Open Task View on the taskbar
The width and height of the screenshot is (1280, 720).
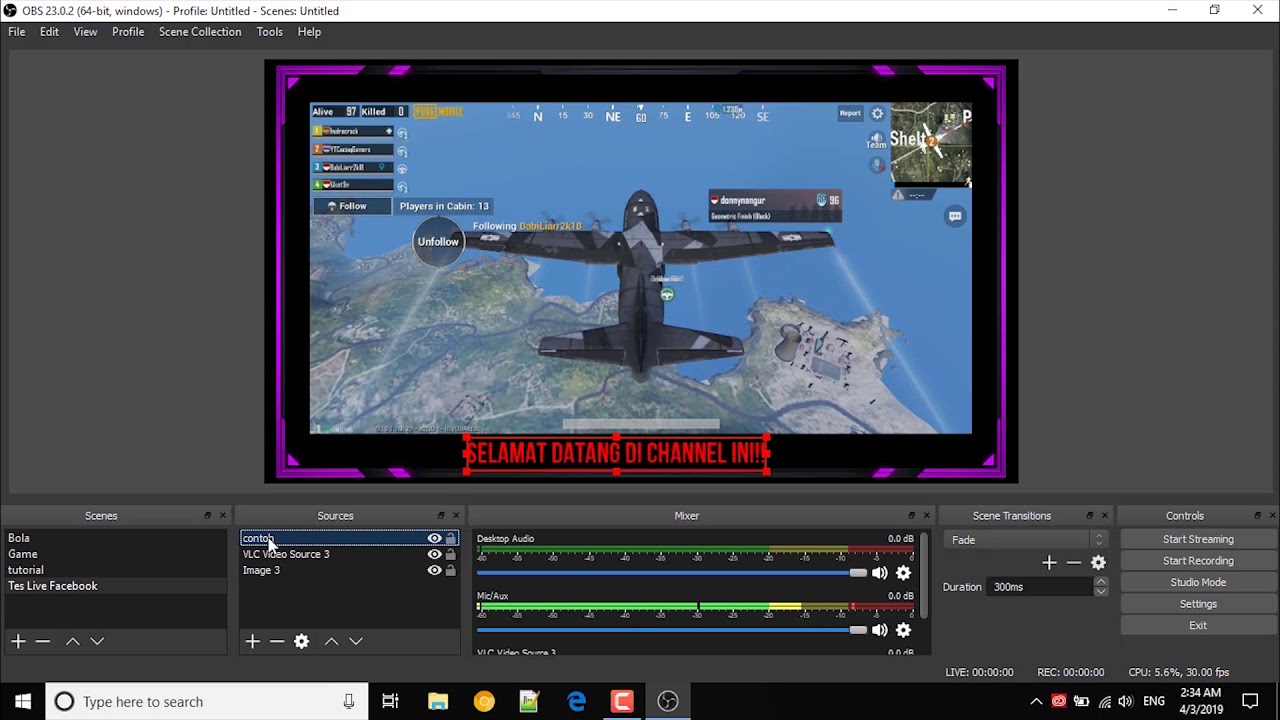(390, 701)
